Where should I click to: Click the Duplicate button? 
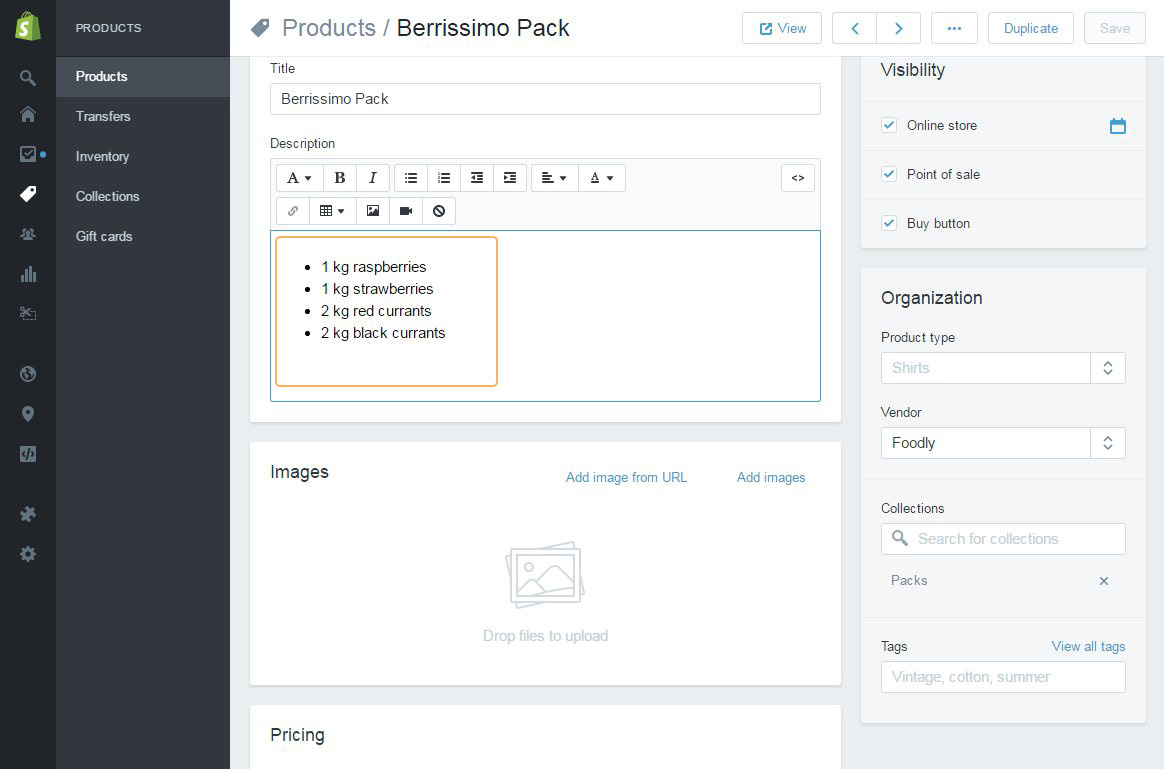[x=1030, y=28]
